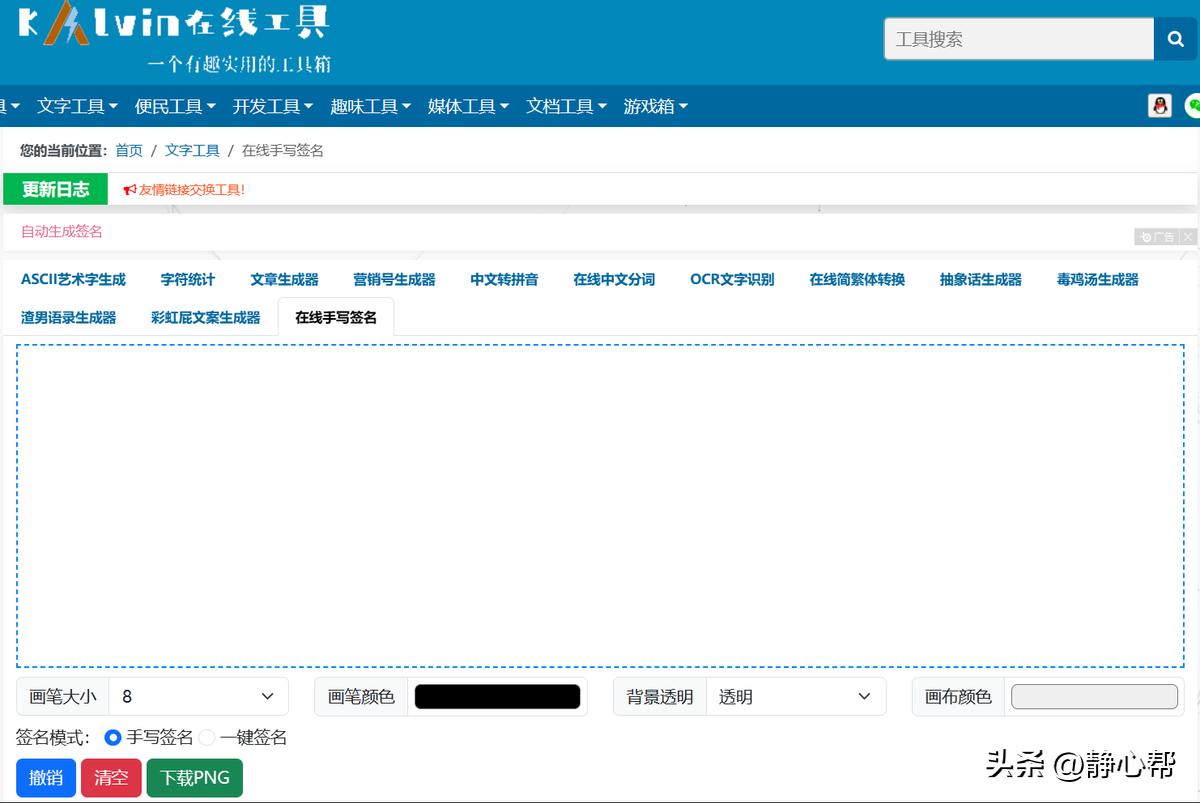Expand the 文字工具 navigation menu
The width and height of the screenshot is (1200, 803).
[77, 105]
